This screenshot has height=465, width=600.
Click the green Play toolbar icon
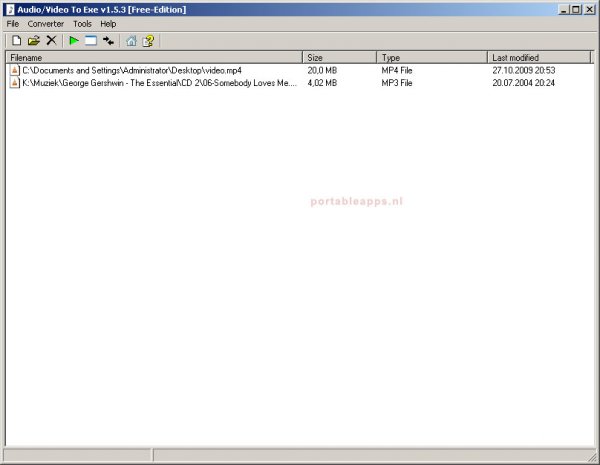coord(74,41)
